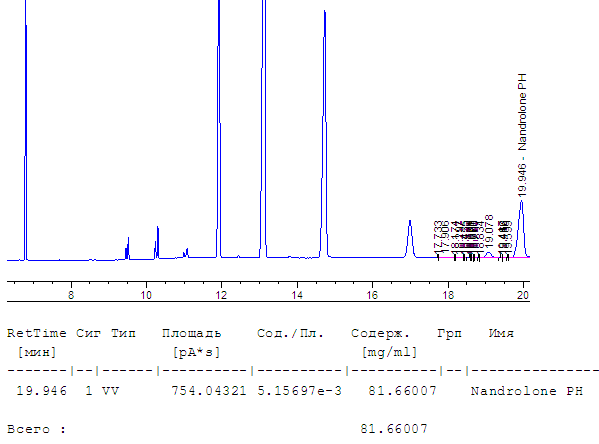
Task: Click the area value 754.04321
Action: tap(209, 391)
